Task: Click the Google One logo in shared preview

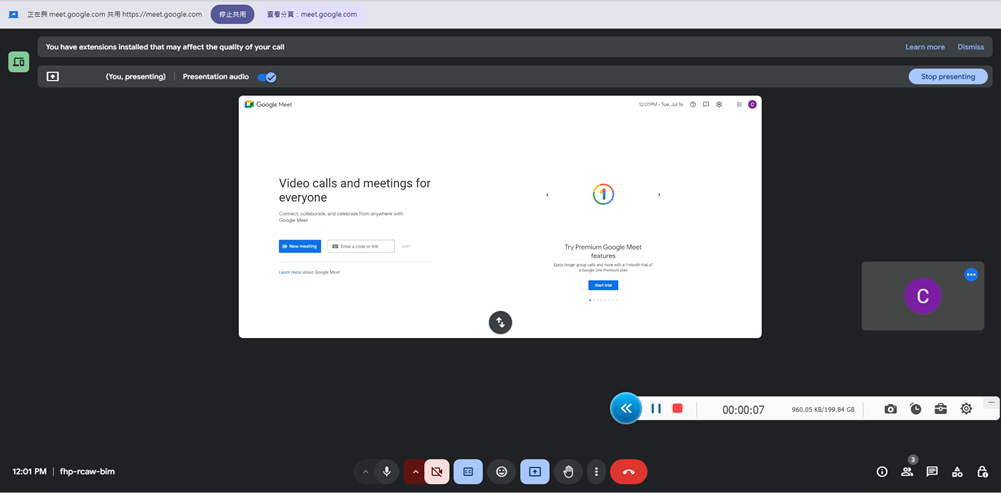Action: point(603,194)
